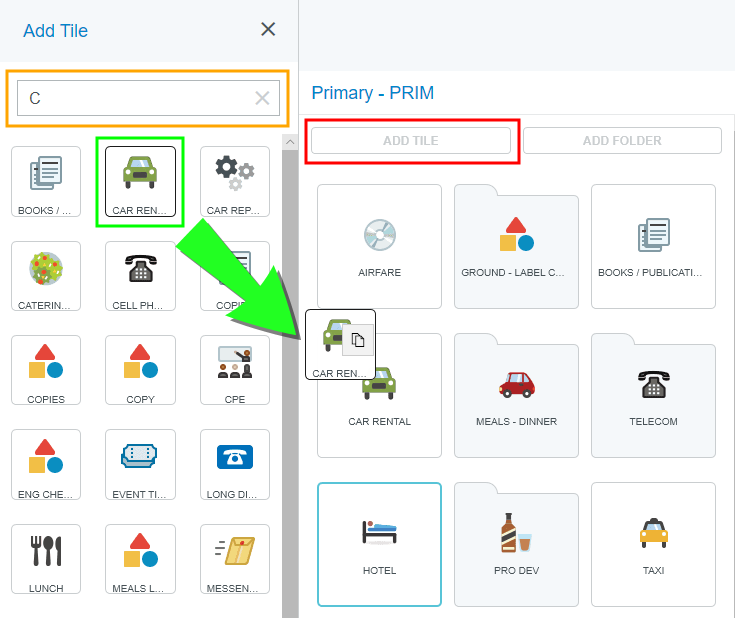Open the Pro Dev folder

[516, 544]
